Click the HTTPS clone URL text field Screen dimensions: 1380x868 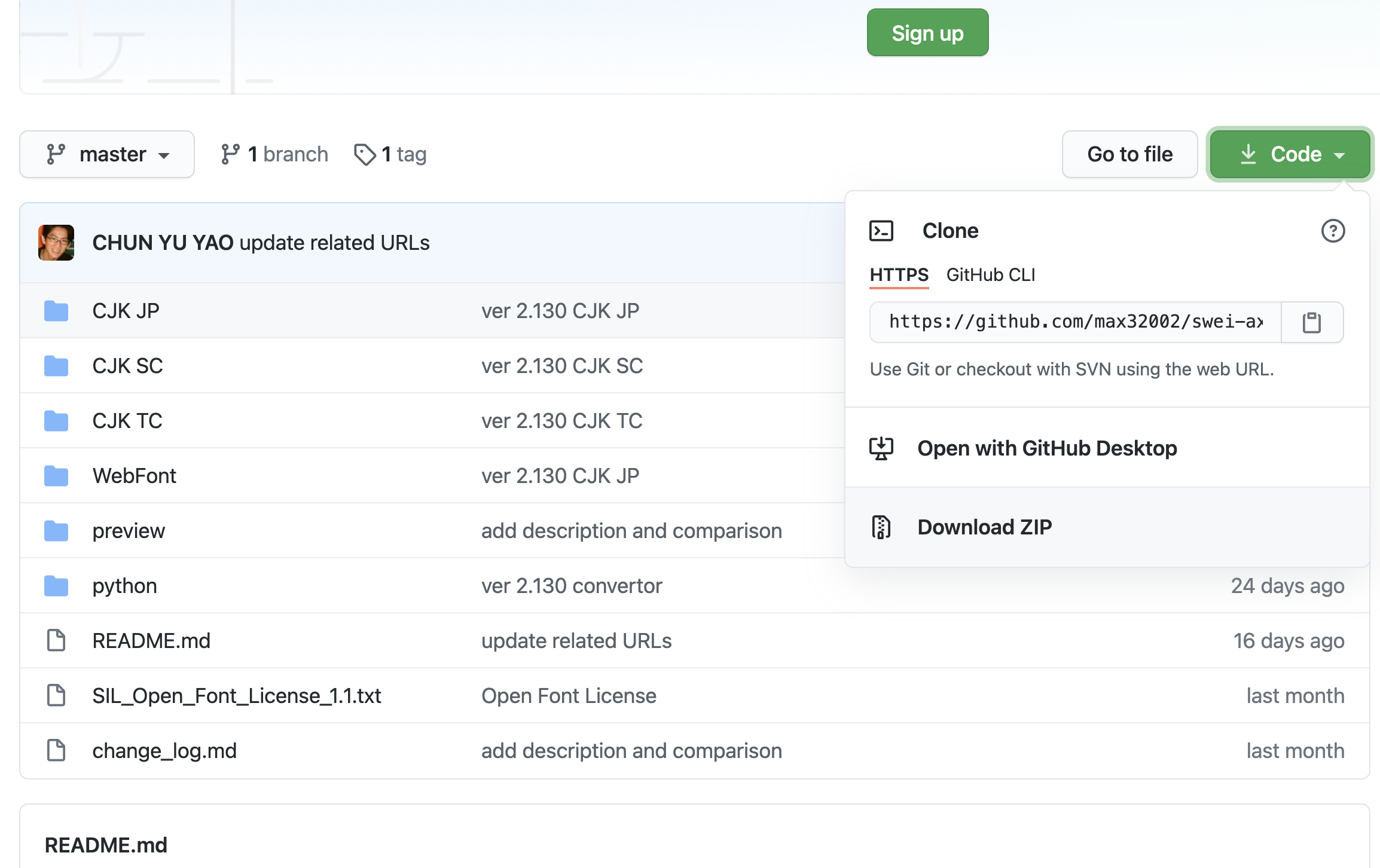[x=1075, y=322]
